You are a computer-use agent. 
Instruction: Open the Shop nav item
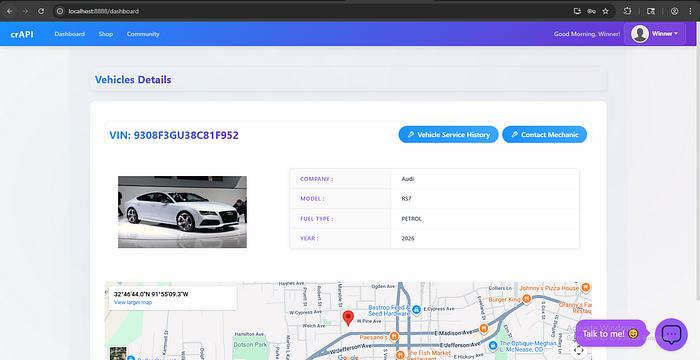coord(106,34)
